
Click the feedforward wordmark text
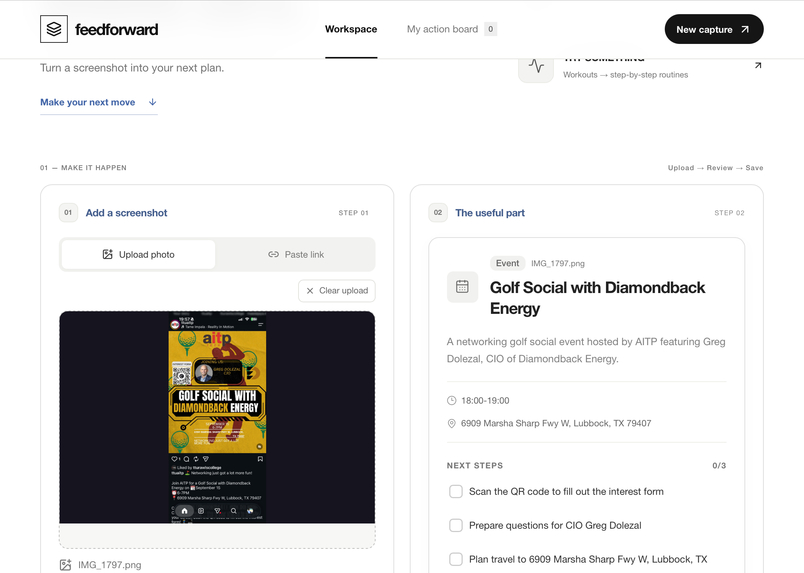coord(116,29)
